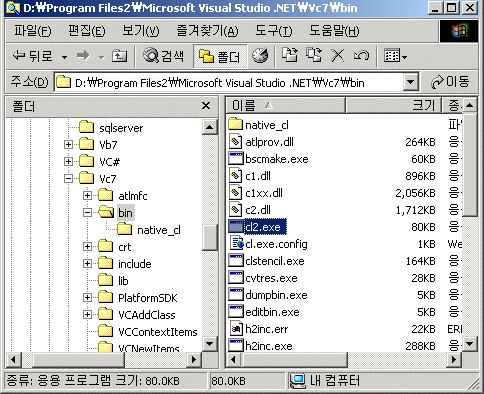Click the address bar path field
This screenshot has height=394, width=484.
coord(229,82)
